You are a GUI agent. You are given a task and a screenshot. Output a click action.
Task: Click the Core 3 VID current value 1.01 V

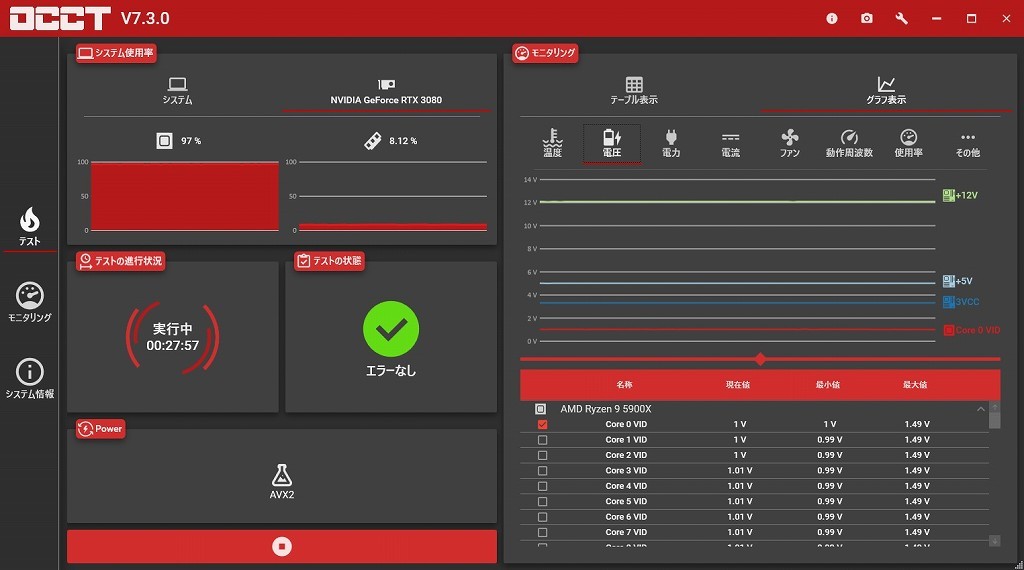point(739,471)
